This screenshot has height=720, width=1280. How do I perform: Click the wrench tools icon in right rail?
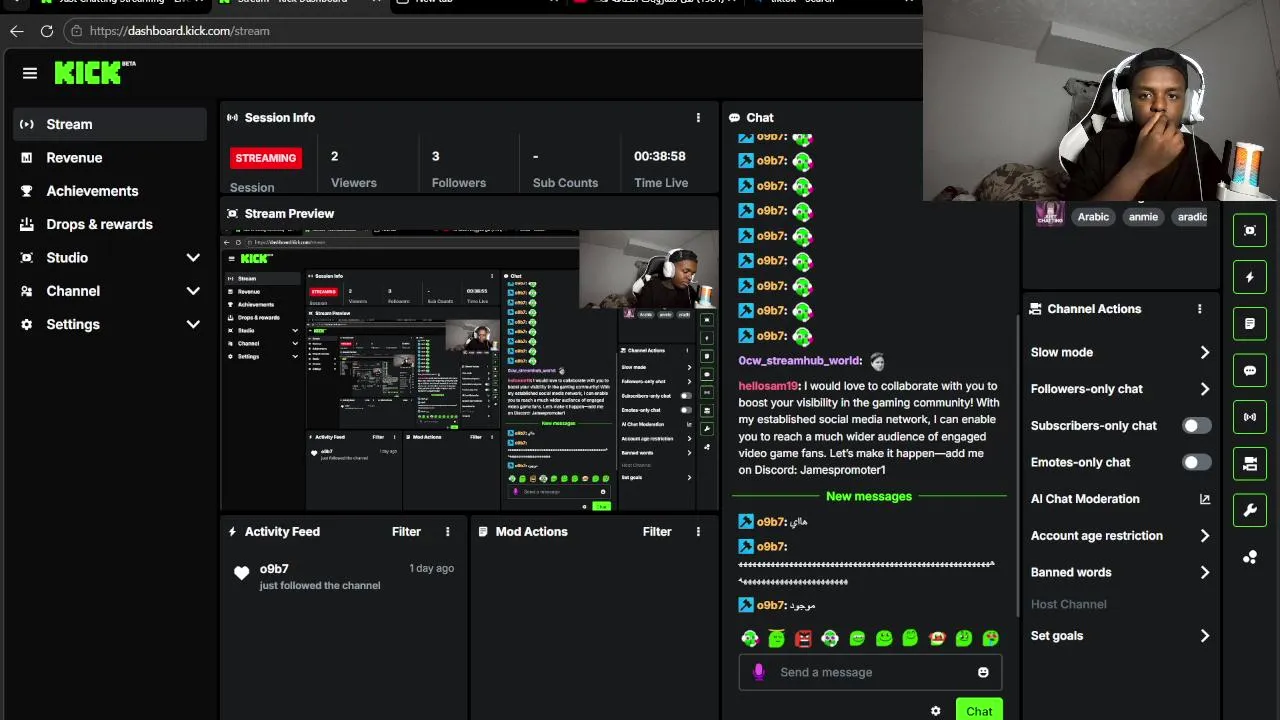pos(1250,511)
